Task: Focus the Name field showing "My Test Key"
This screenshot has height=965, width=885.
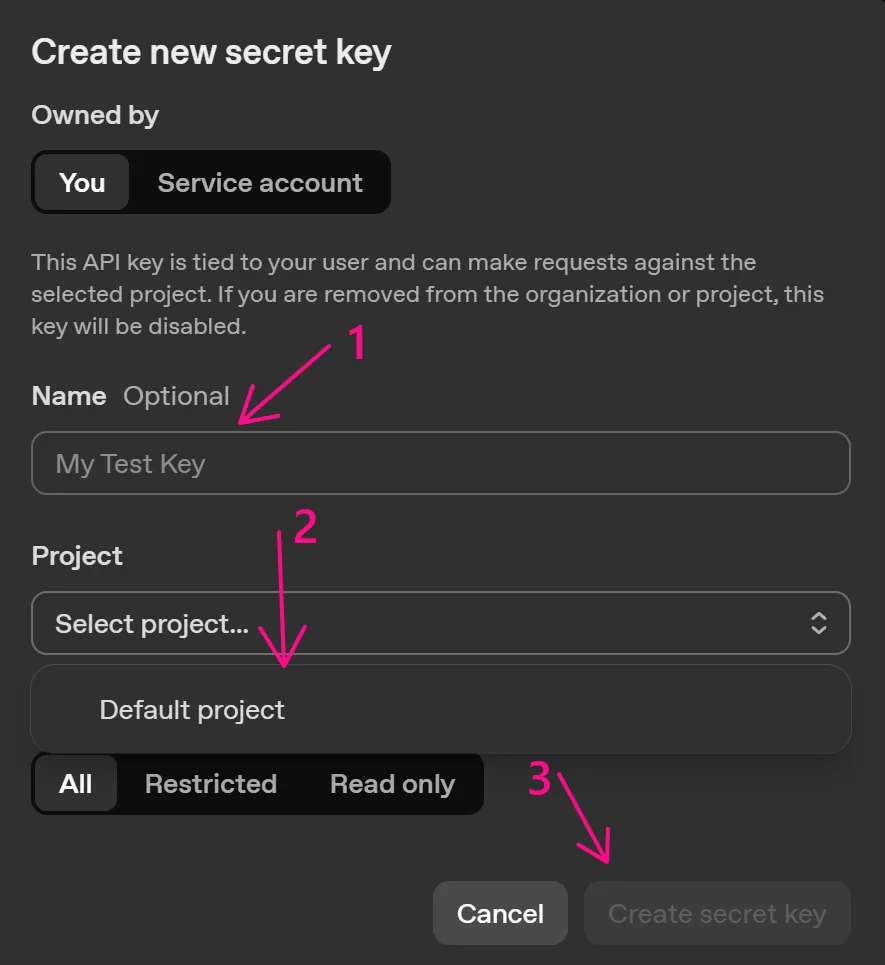Action: [440, 464]
